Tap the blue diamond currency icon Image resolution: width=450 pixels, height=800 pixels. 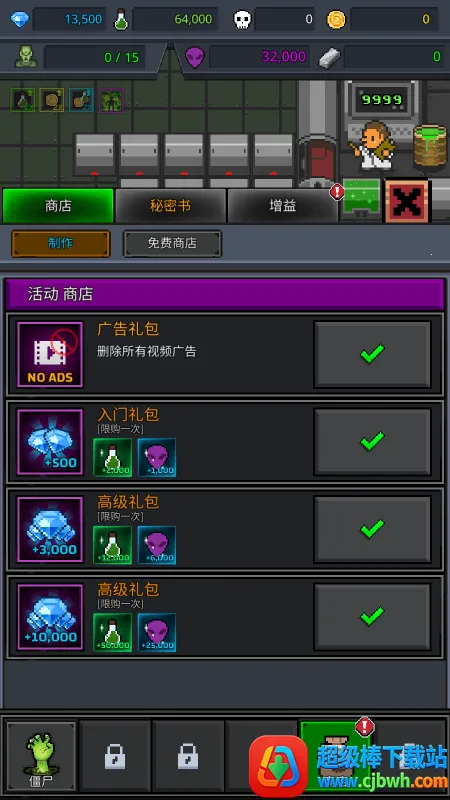click(20, 20)
